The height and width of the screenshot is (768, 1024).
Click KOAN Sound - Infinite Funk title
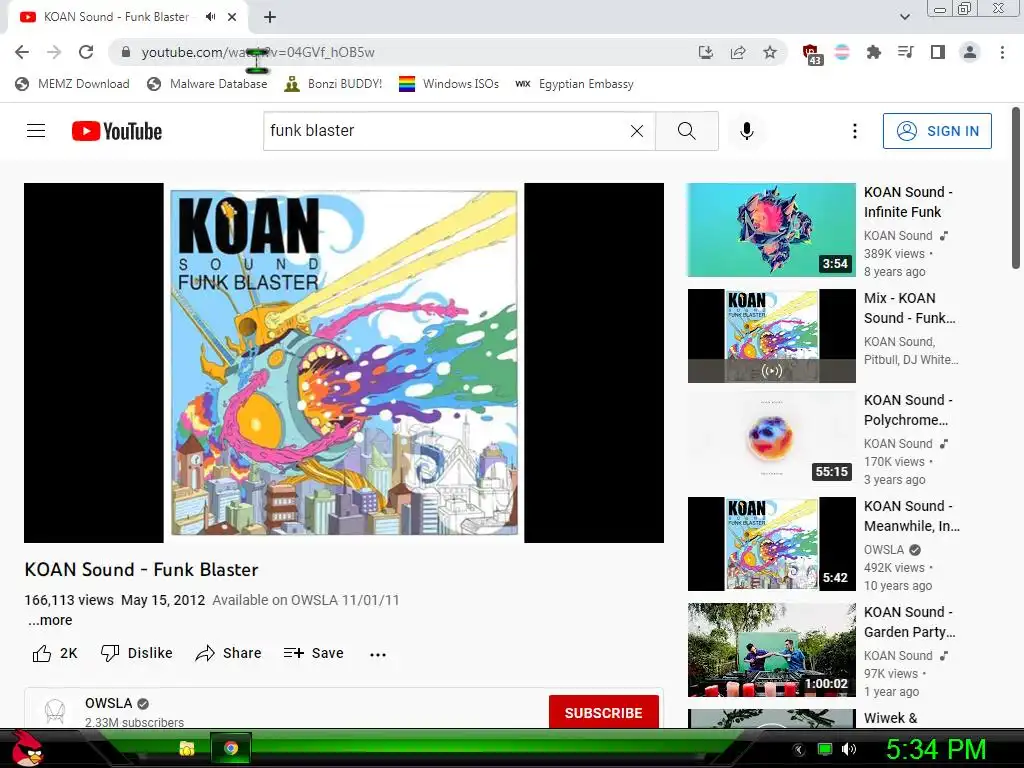(908, 202)
